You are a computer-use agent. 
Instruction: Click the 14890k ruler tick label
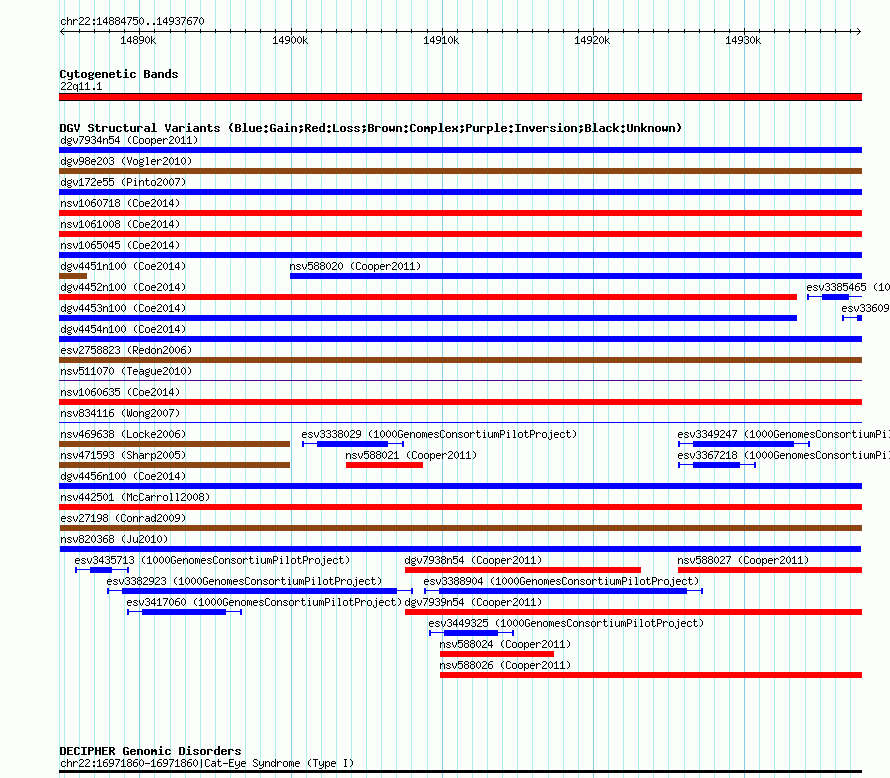(x=138, y=40)
